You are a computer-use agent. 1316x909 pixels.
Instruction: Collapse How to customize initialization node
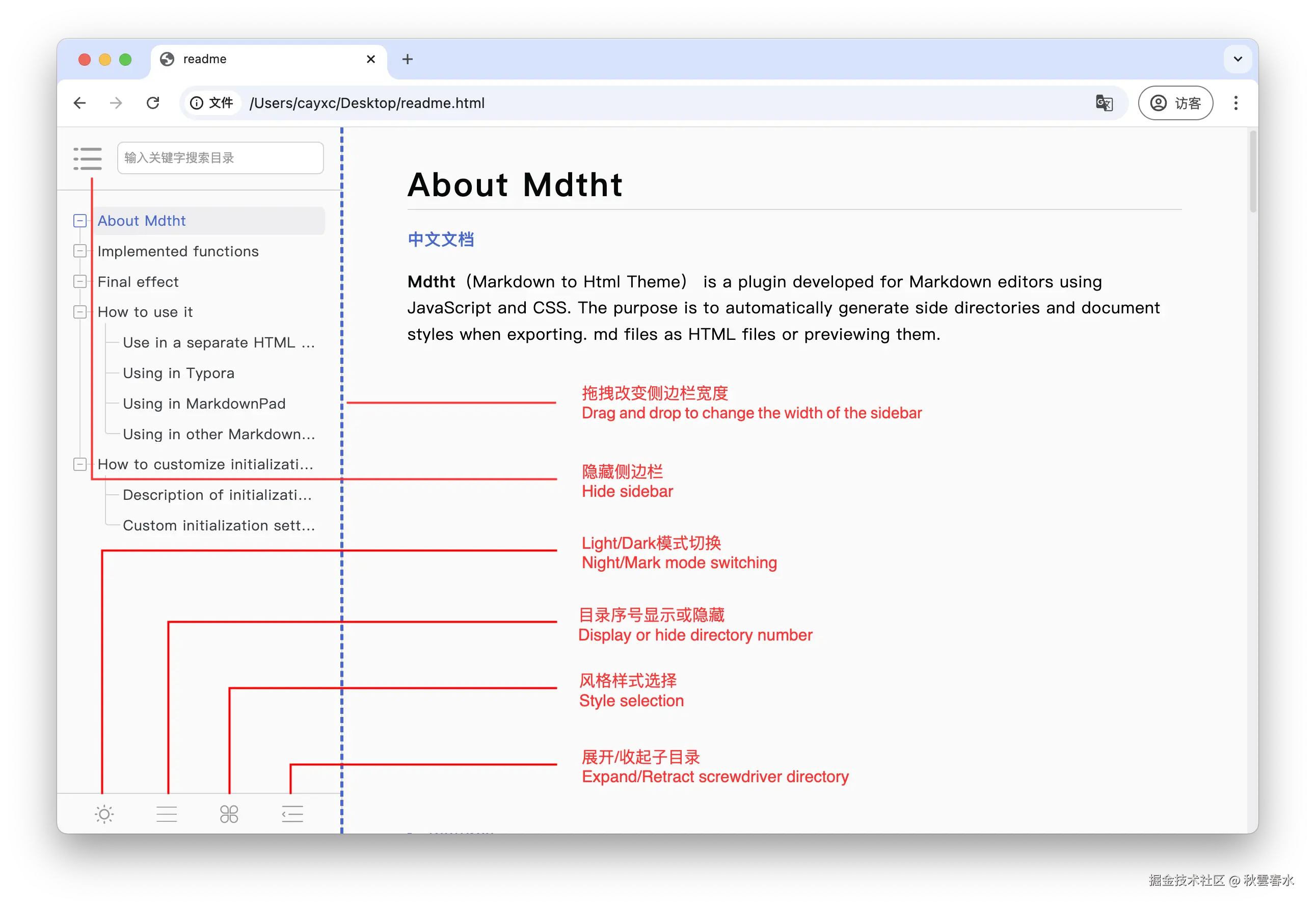[79, 464]
